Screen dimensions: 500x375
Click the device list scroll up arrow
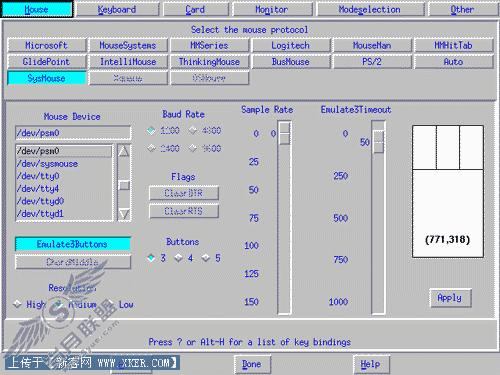124,152
